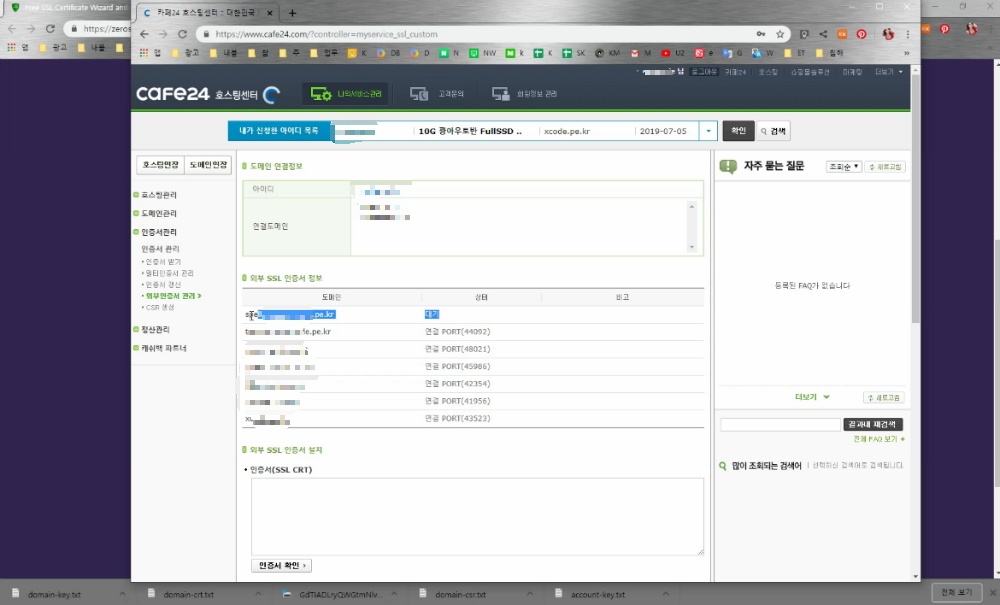Select the PORT(44092) row
This screenshot has width=1000, height=605.
point(473,332)
